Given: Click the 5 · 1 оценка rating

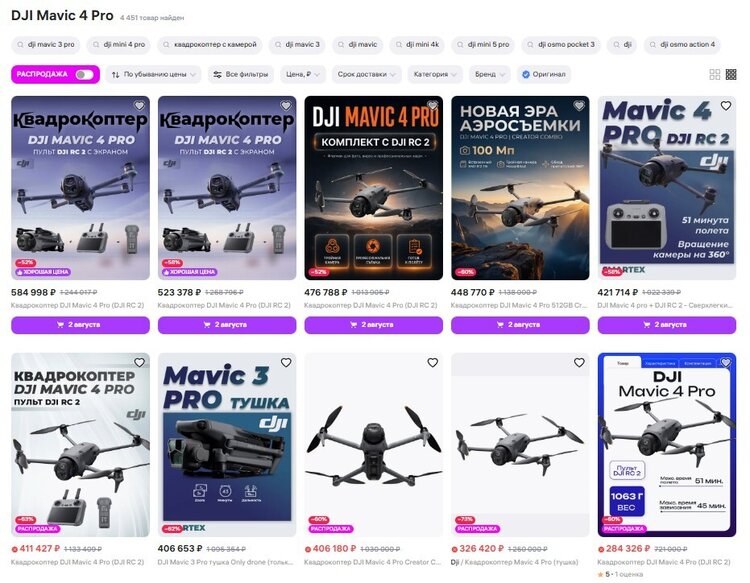Looking at the screenshot, I should (x=620, y=574).
